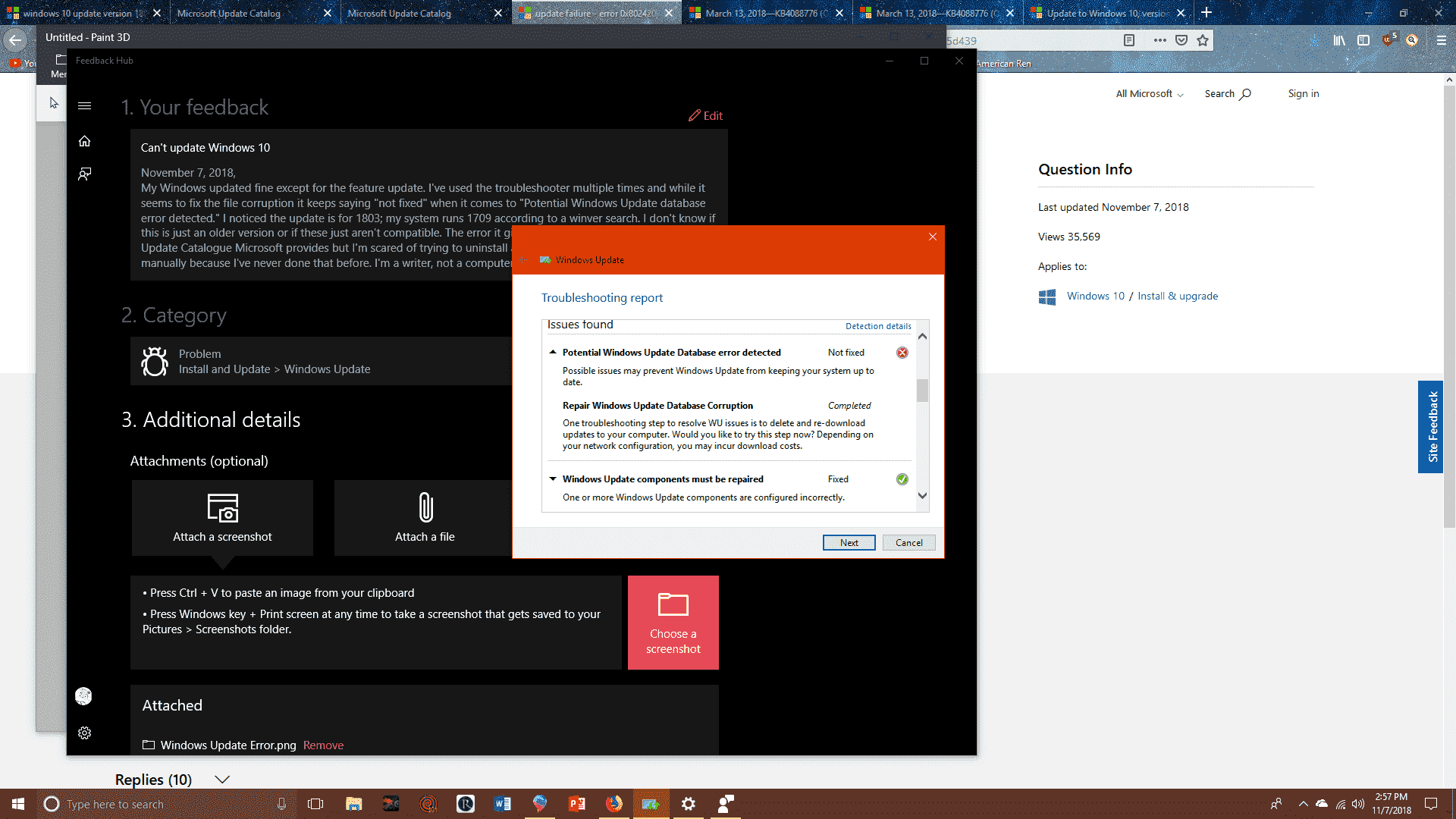Click the green Fixed check status icon
This screenshot has height=819, width=1456.
pos(902,479)
